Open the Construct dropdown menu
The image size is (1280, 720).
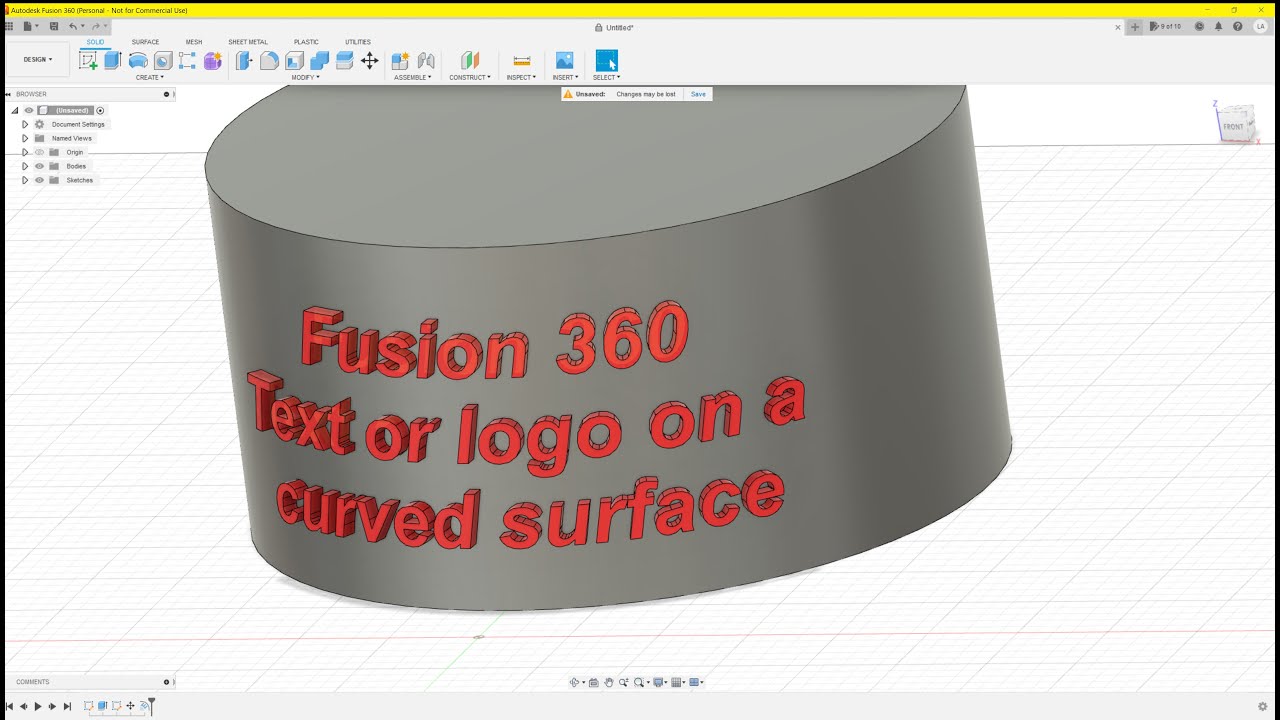click(x=470, y=77)
